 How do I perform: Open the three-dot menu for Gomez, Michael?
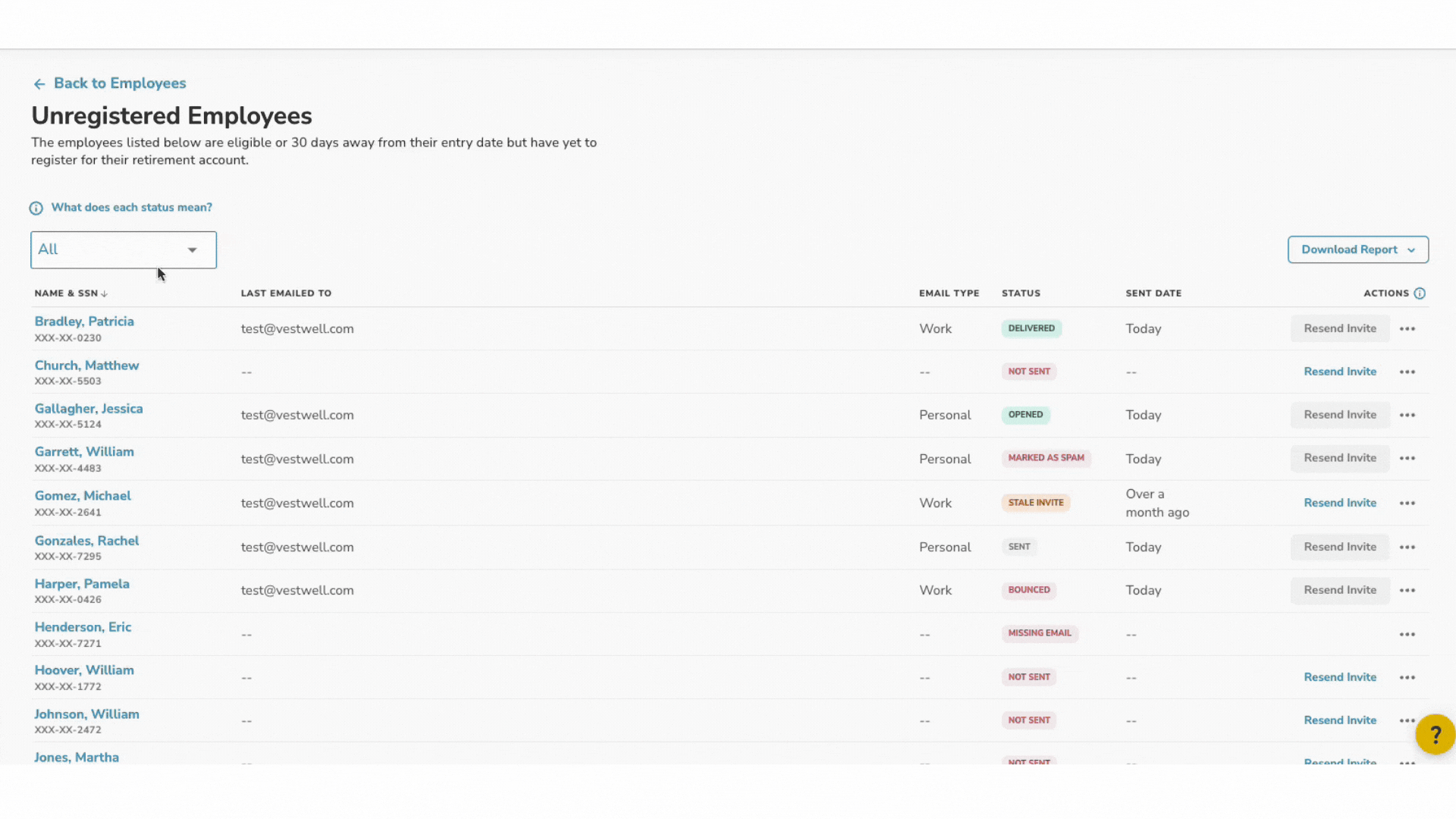coord(1407,504)
